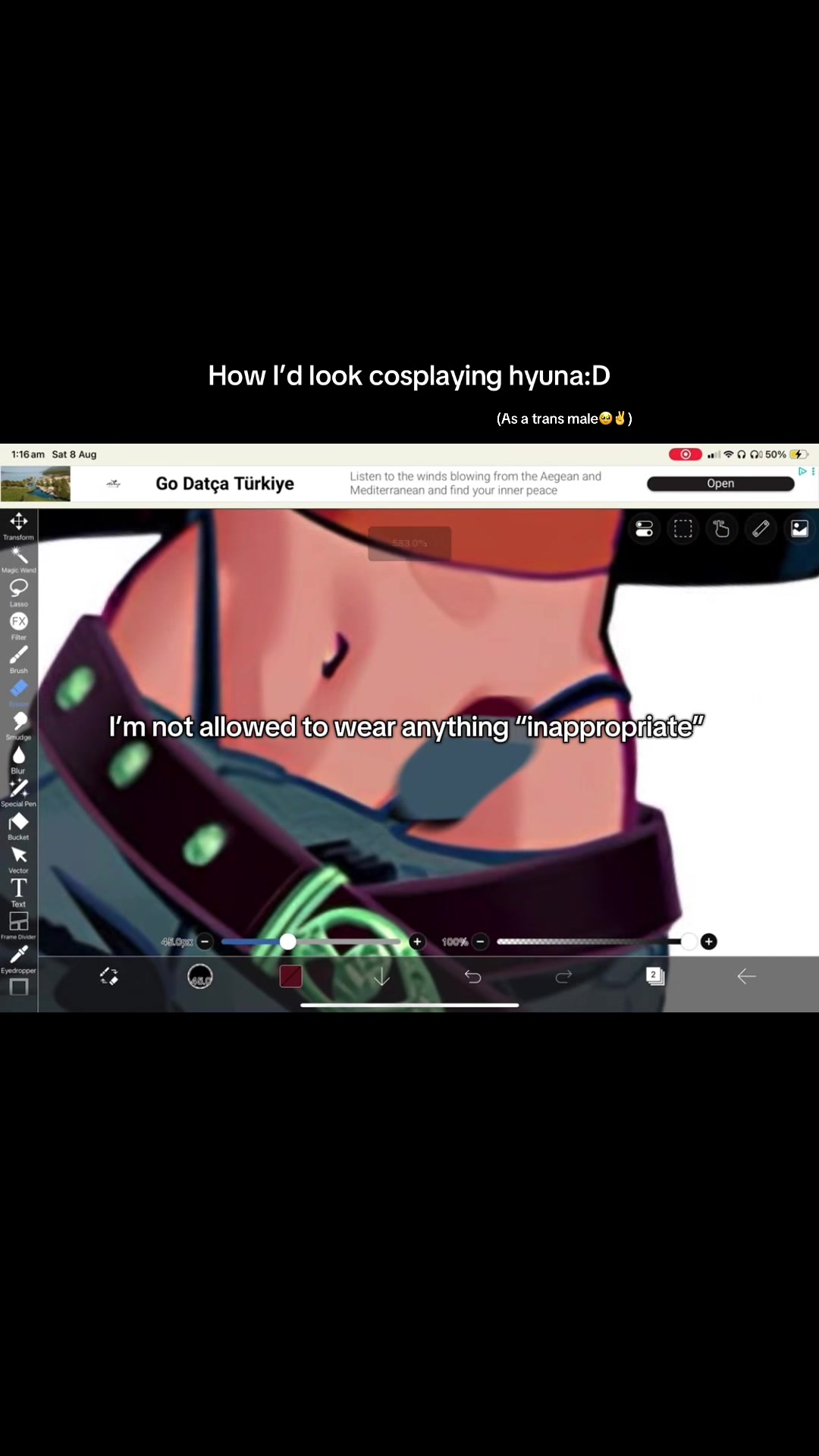Tap the "(As a trans male" subtitle
The height and width of the screenshot is (1456, 819).
tap(564, 419)
